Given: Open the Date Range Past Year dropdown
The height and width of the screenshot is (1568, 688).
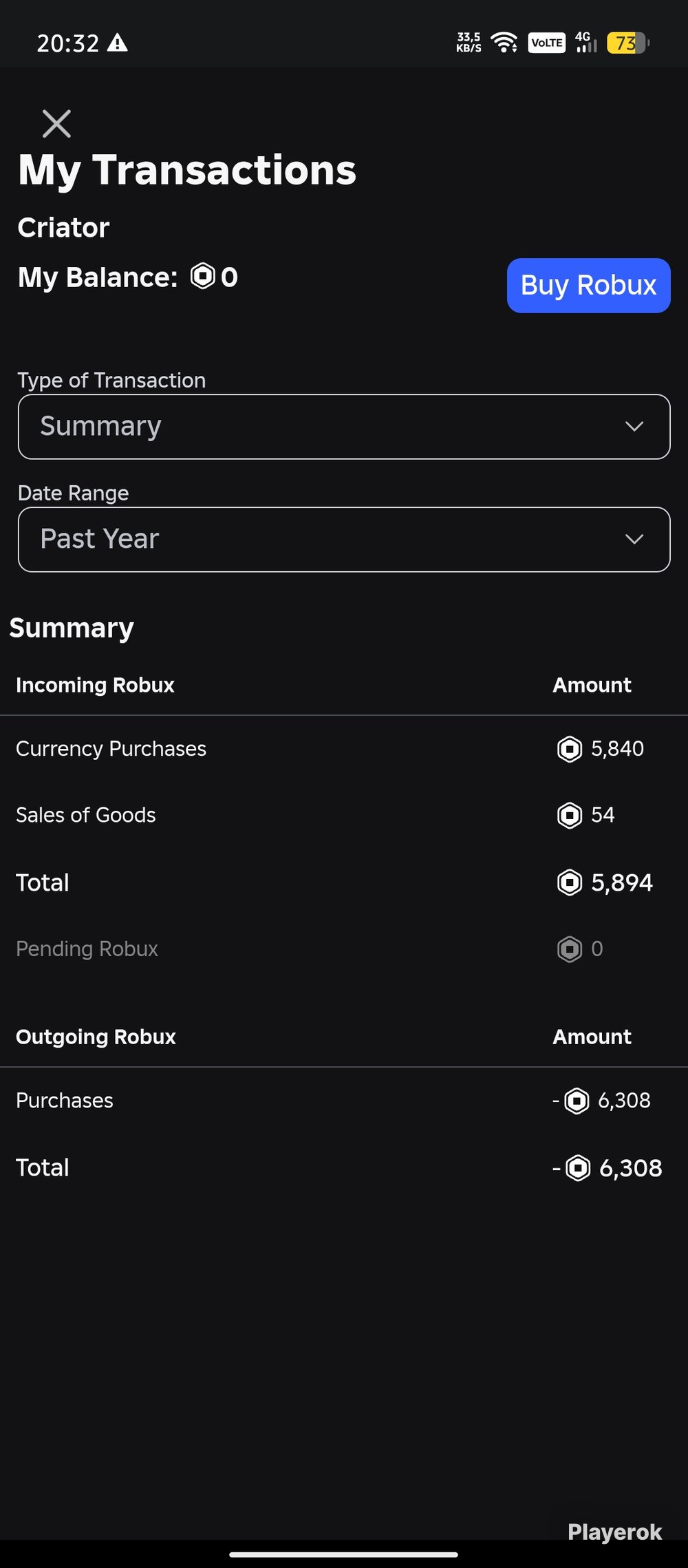Looking at the screenshot, I should click(344, 540).
